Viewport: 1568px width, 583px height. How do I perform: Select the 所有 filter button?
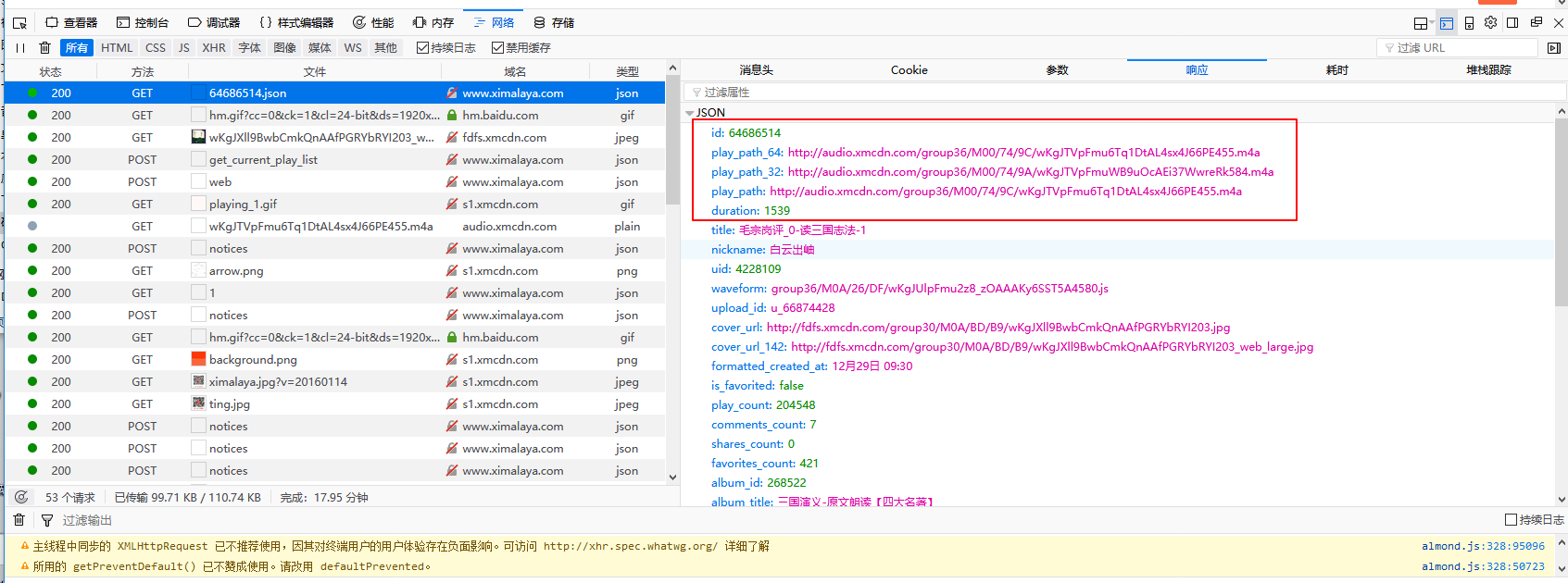pos(77,48)
